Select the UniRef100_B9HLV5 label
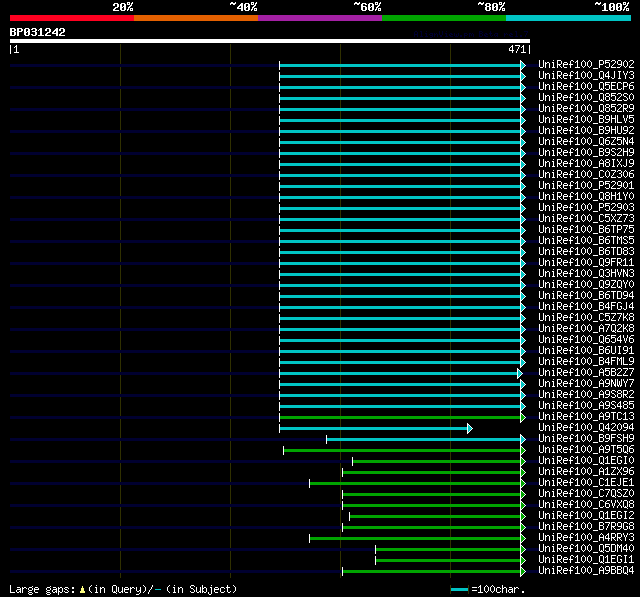This screenshot has height=597, width=640. tap(586, 120)
